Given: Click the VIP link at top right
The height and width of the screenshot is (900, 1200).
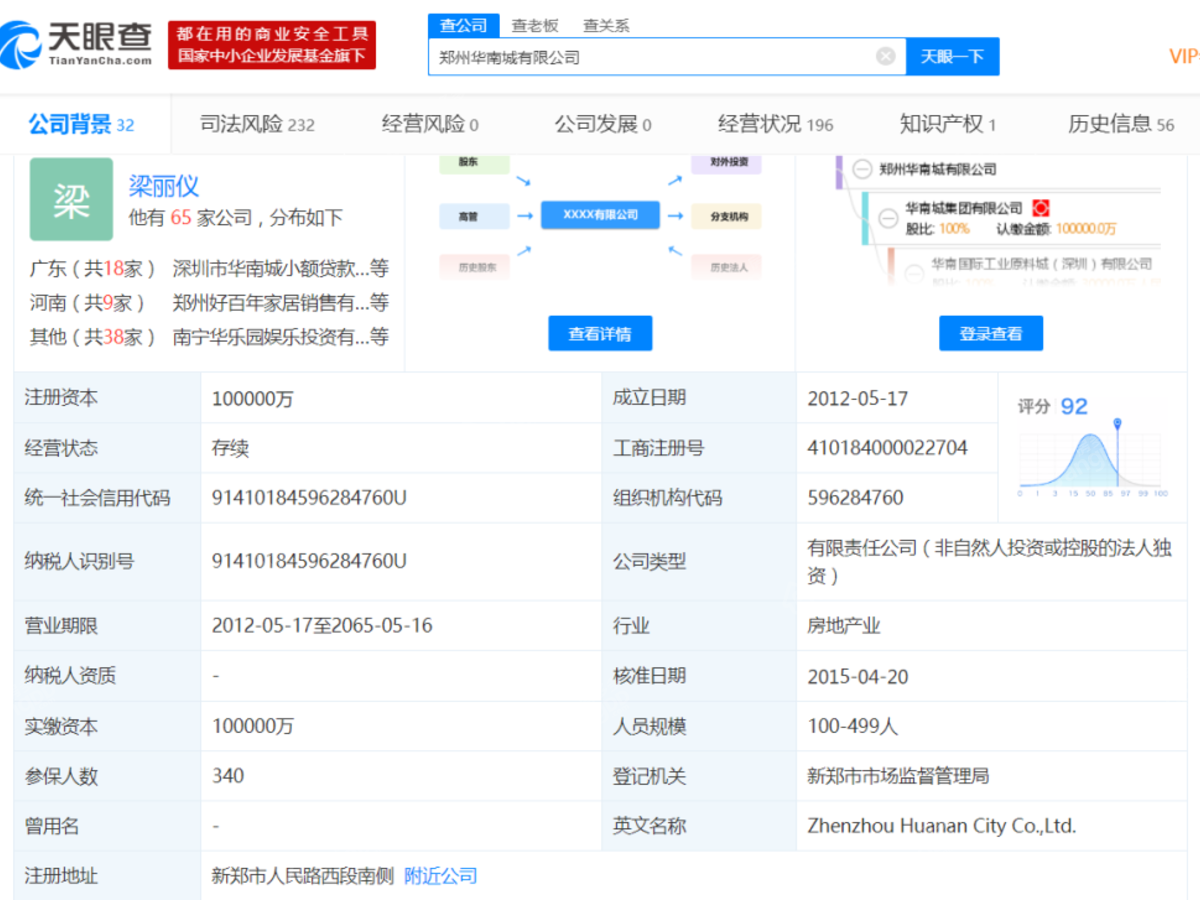Looking at the screenshot, I should [1184, 57].
